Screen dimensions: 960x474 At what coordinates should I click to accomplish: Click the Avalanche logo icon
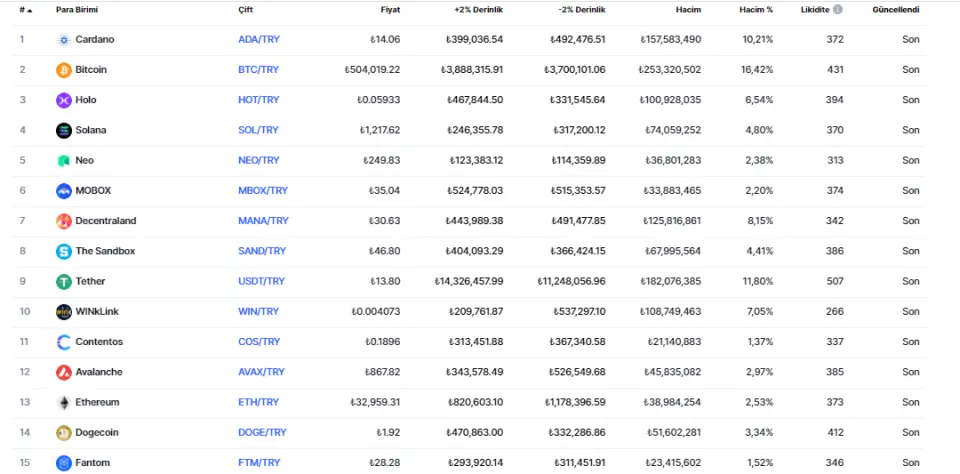pos(64,372)
